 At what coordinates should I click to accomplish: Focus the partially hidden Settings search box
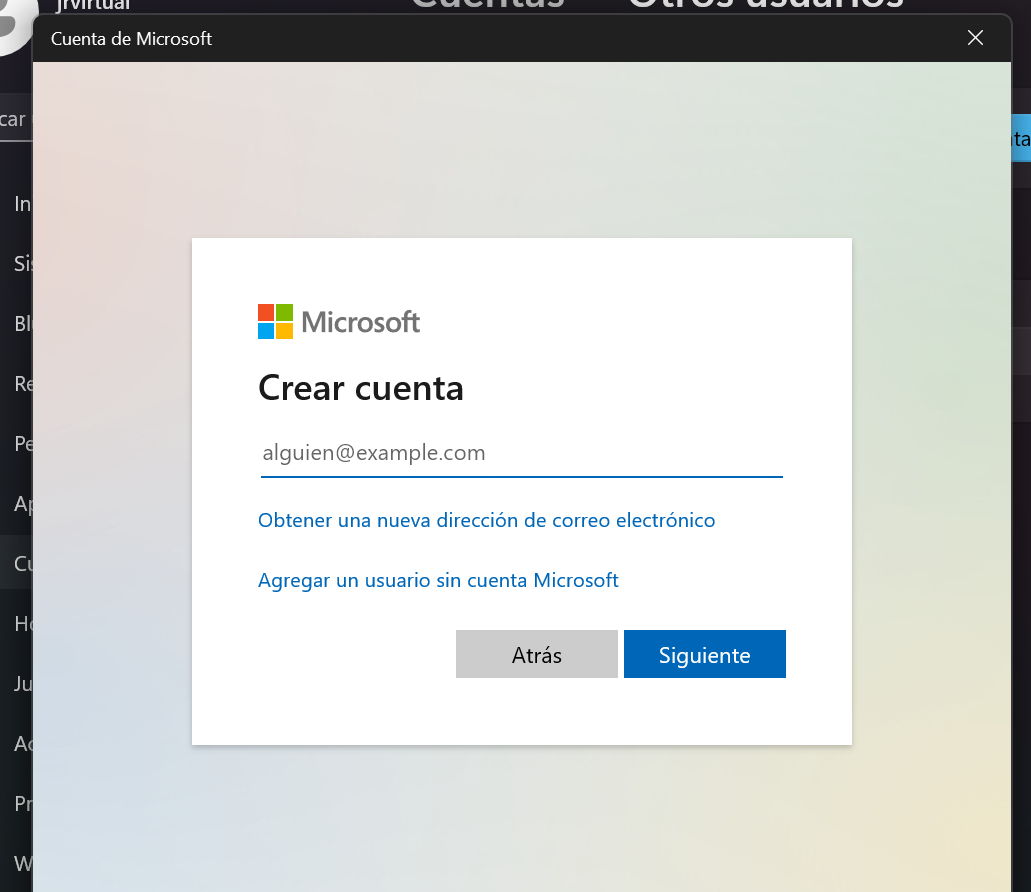point(15,120)
